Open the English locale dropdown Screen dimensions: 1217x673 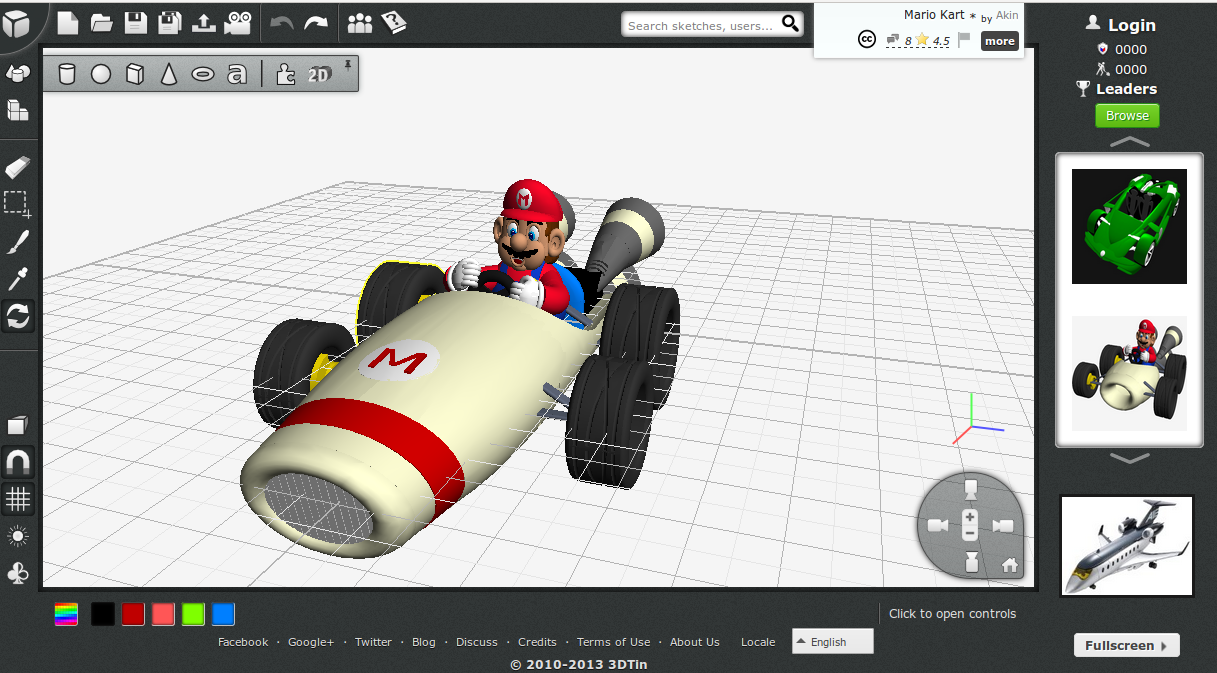click(x=832, y=642)
